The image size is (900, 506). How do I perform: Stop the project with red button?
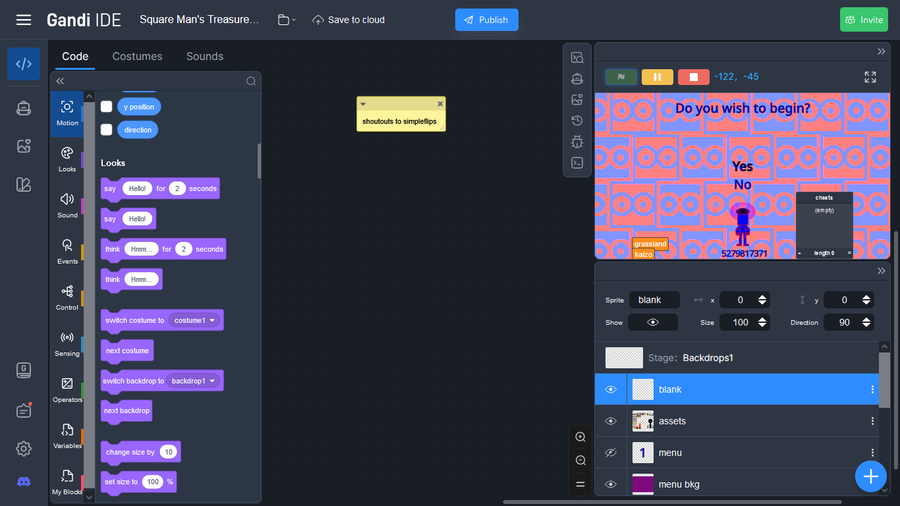[x=693, y=76]
